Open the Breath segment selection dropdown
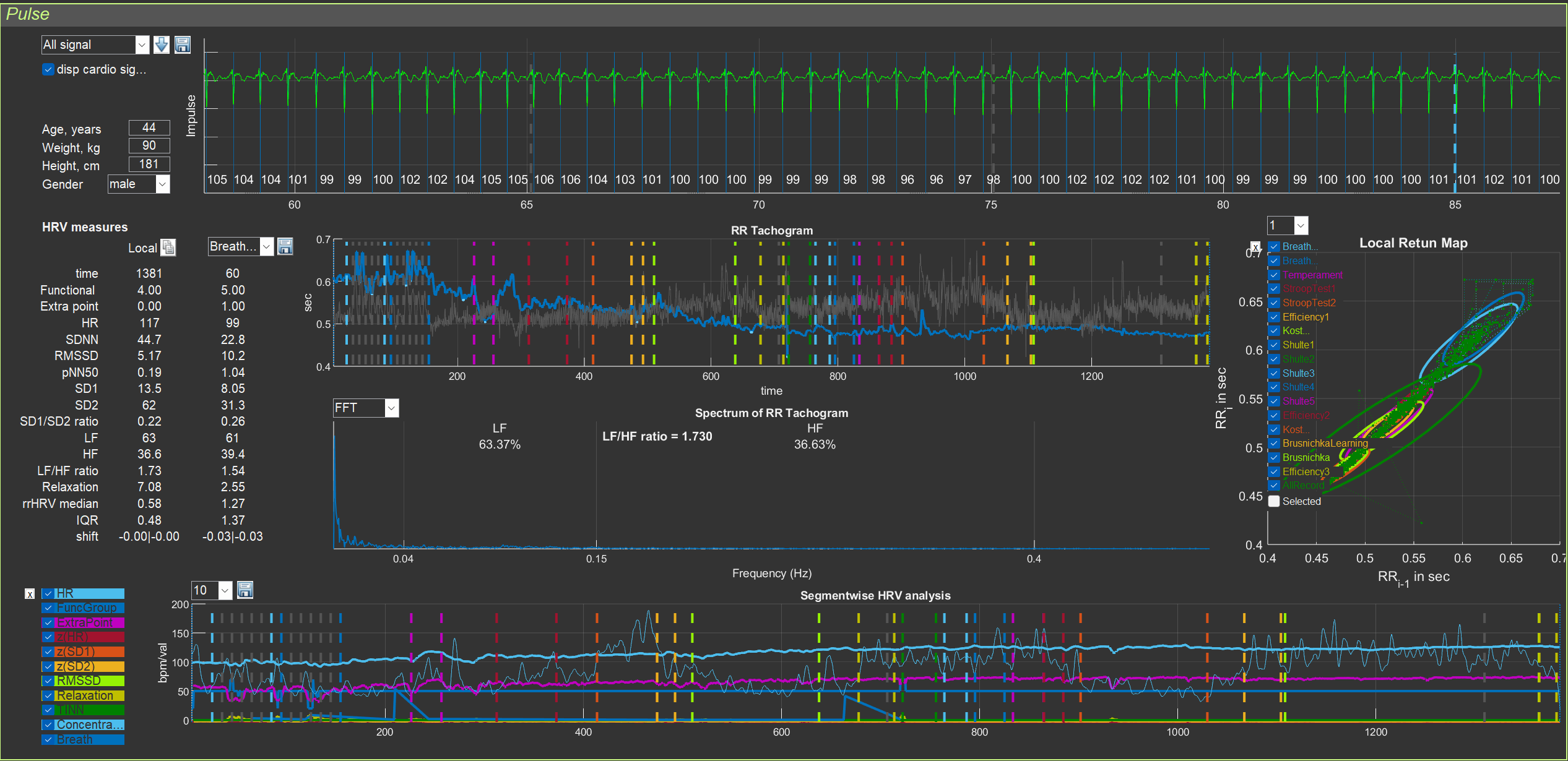This screenshot has width=1568, height=761. 241,246
